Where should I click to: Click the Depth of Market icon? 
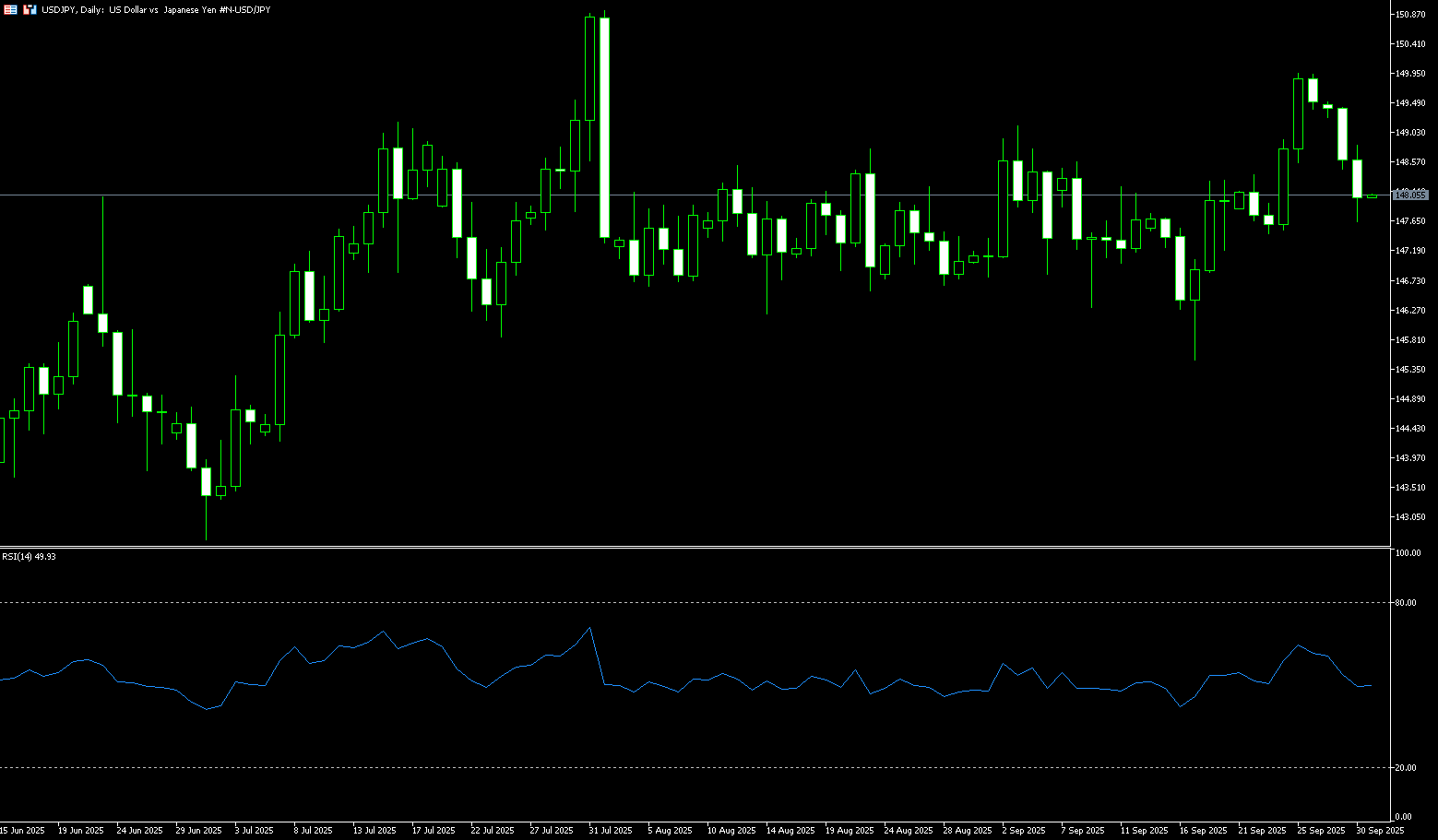pos(10,9)
